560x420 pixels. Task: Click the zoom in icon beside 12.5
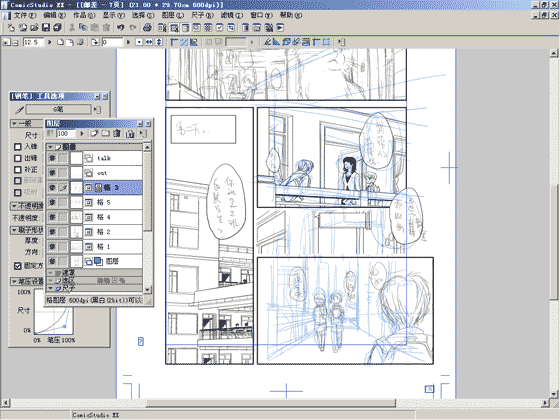tap(6, 42)
